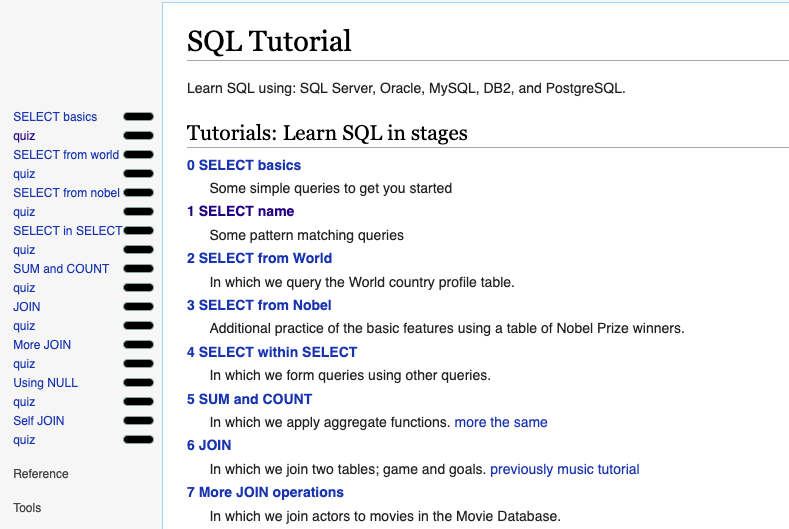Screen dimensions: 789x529
Task: Open sidebar link SELECT from nobel
Action: pyautogui.click(x=66, y=193)
